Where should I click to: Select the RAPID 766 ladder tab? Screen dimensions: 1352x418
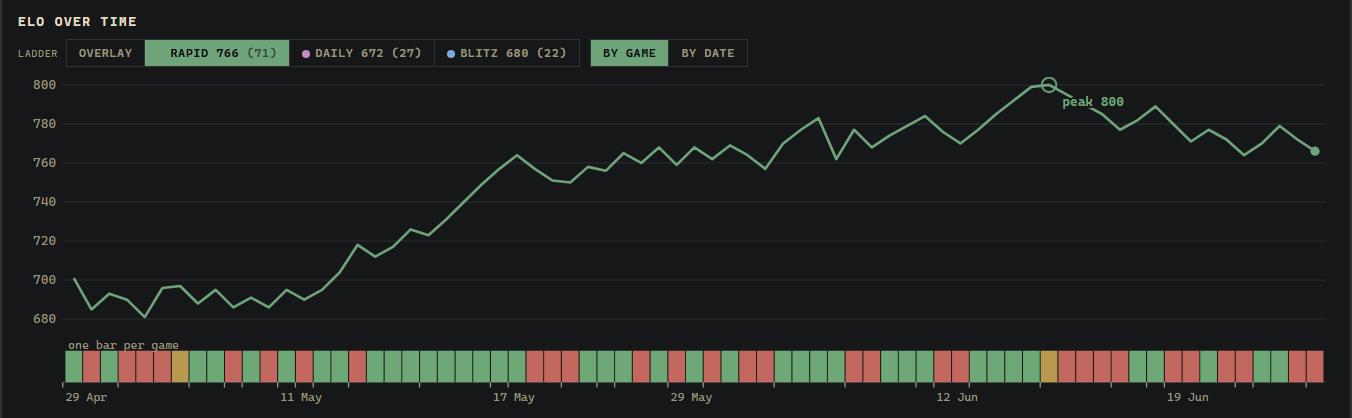[x=217, y=53]
